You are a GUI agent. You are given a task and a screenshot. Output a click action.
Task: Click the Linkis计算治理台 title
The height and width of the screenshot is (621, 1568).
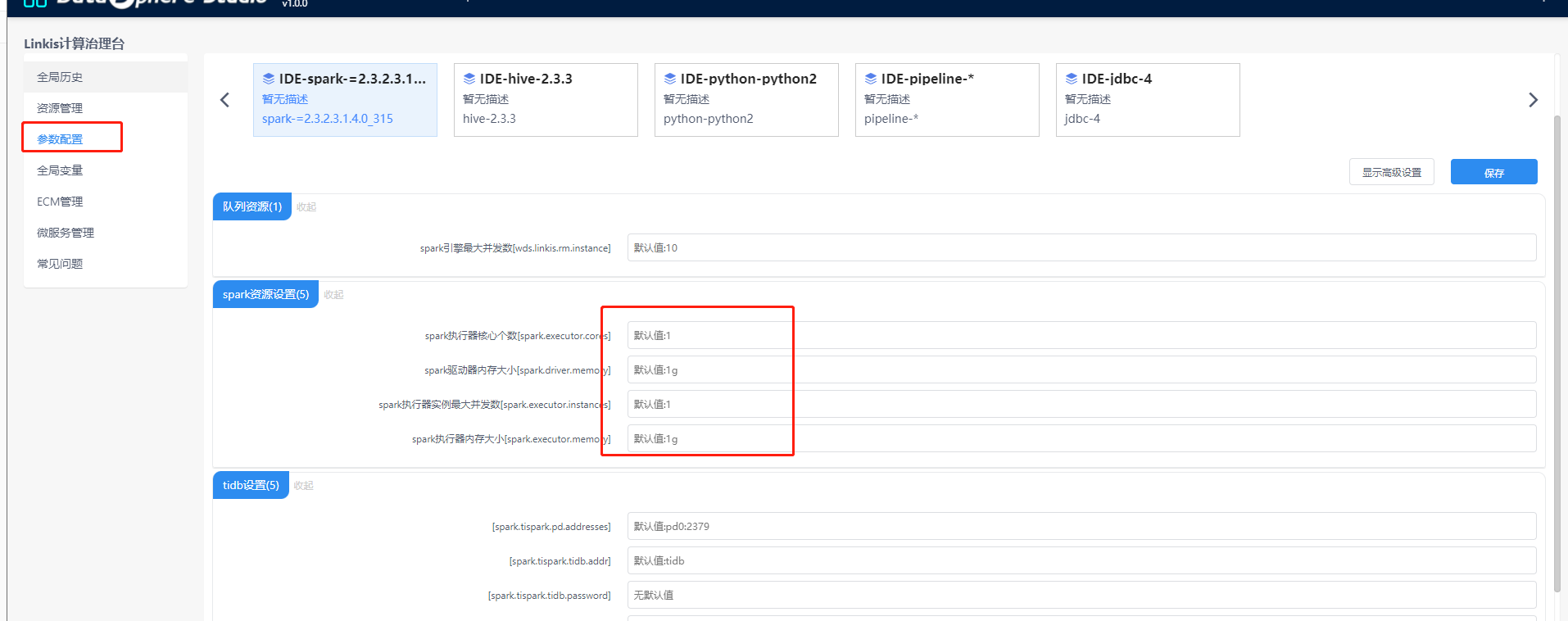(x=74, y=43)
